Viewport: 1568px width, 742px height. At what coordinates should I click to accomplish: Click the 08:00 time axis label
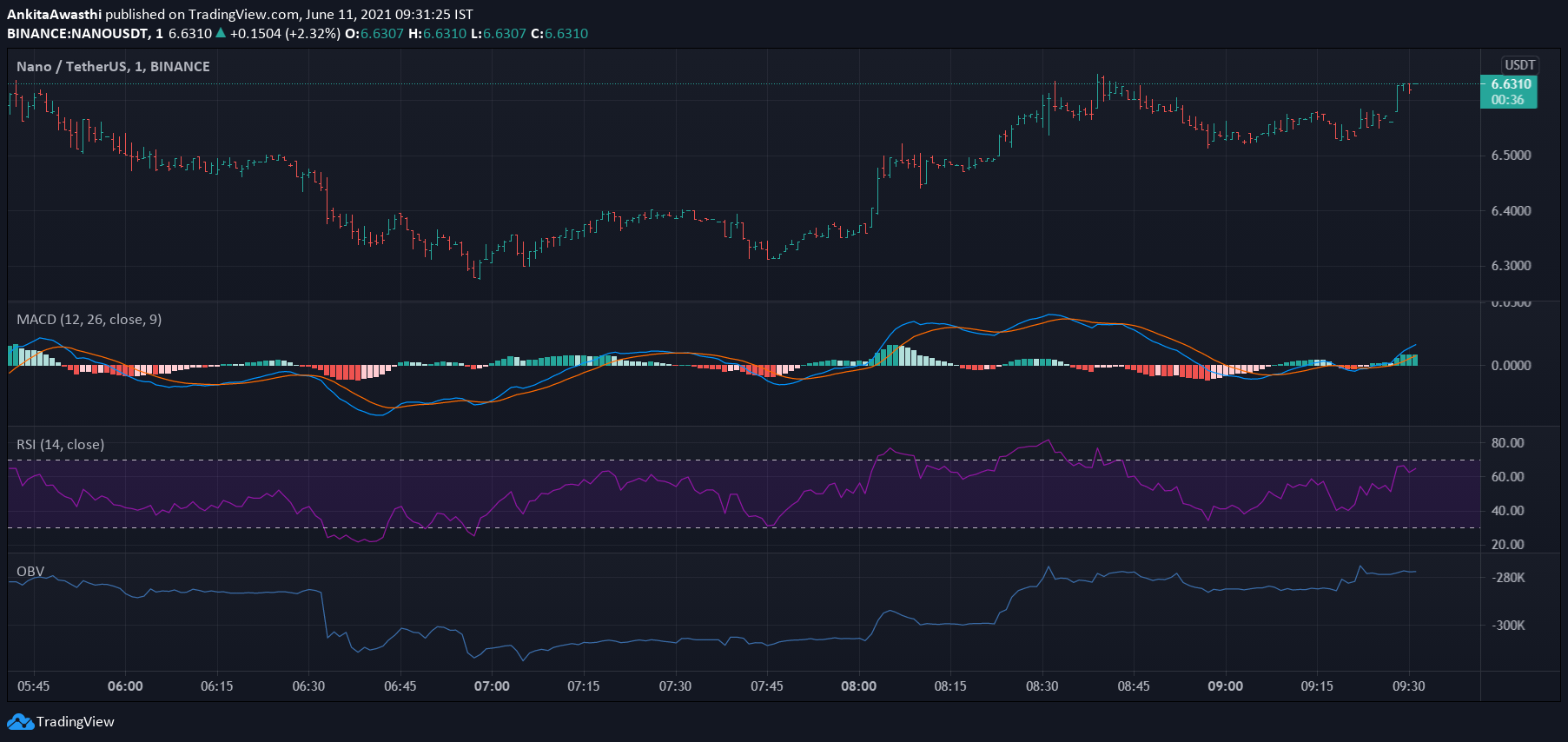tap(858, 686)
